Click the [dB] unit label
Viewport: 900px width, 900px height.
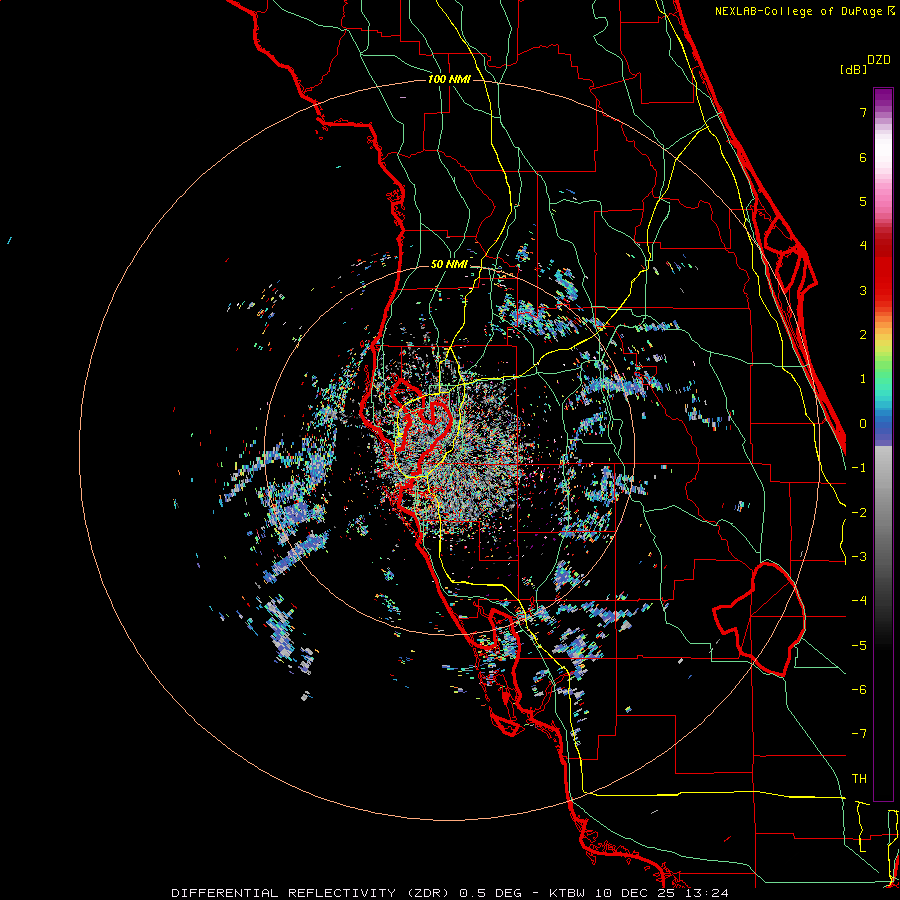point(854,69)
